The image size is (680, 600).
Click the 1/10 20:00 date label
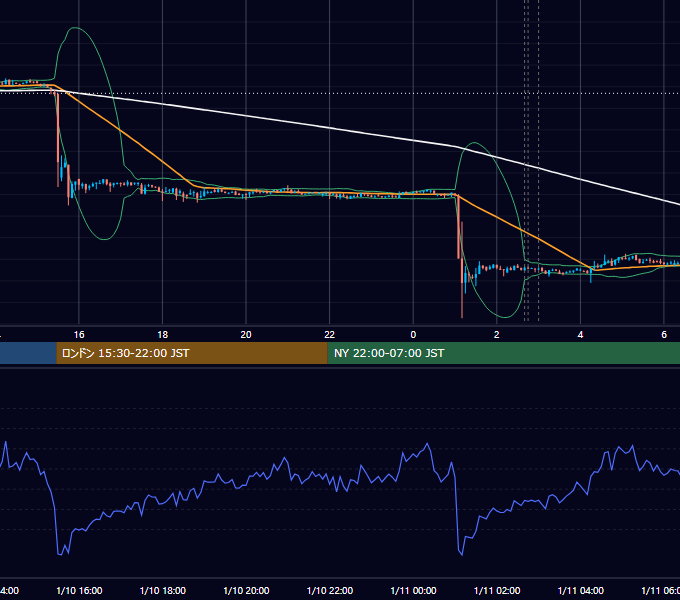click(x=246, y=590)
